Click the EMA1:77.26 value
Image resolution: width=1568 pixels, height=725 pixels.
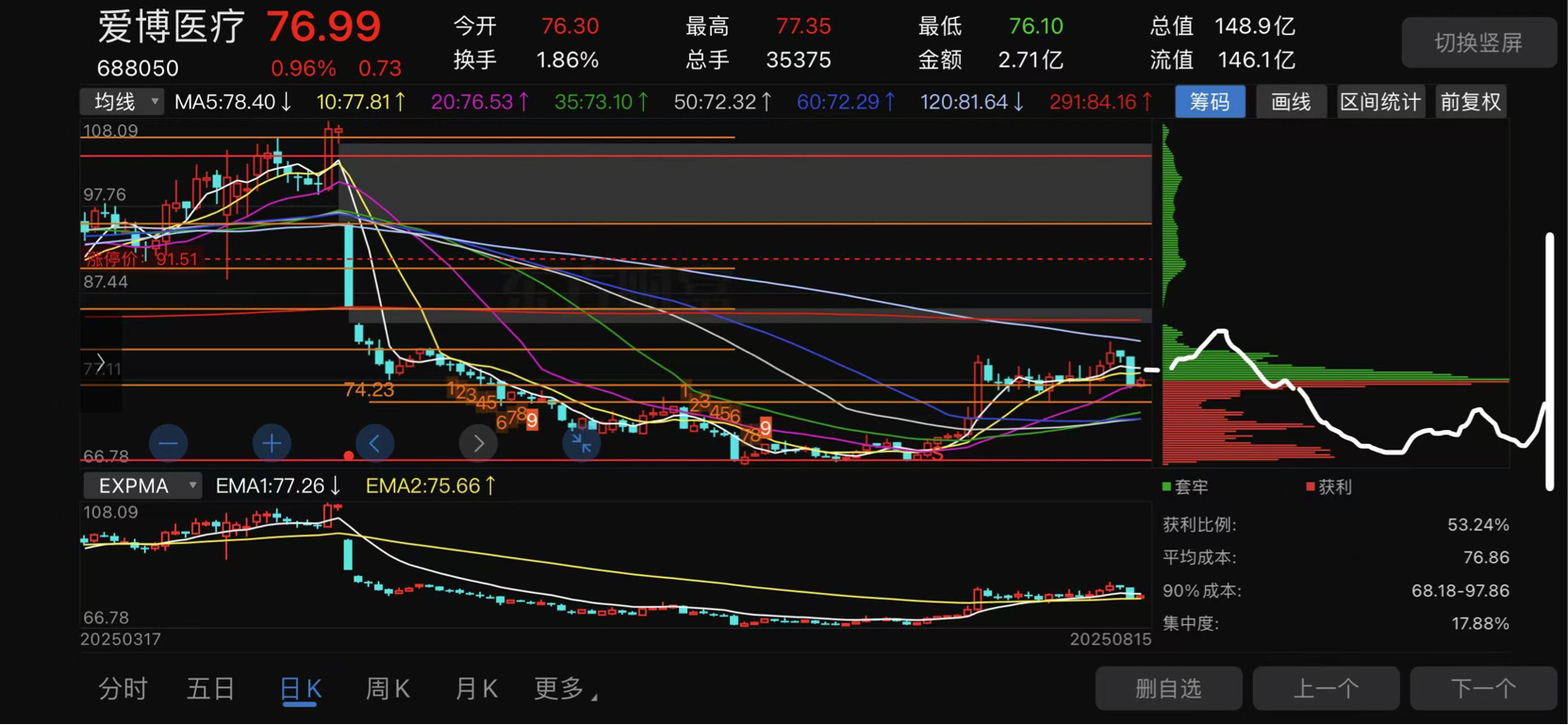coord(277,486)
